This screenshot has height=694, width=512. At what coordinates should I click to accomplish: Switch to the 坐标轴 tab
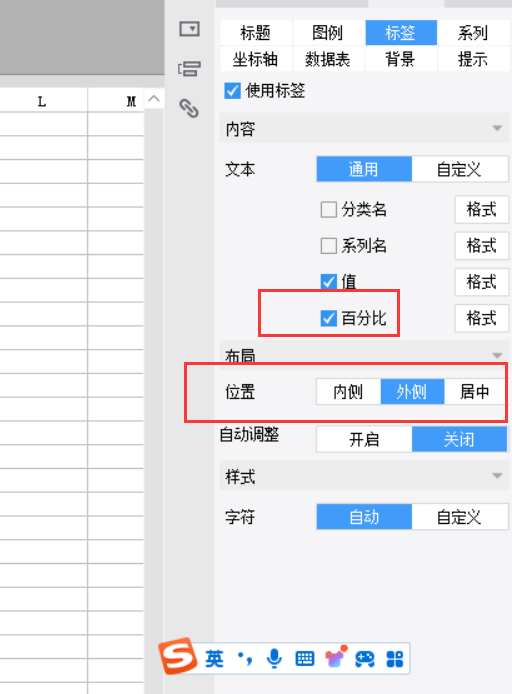coord(256,59)
